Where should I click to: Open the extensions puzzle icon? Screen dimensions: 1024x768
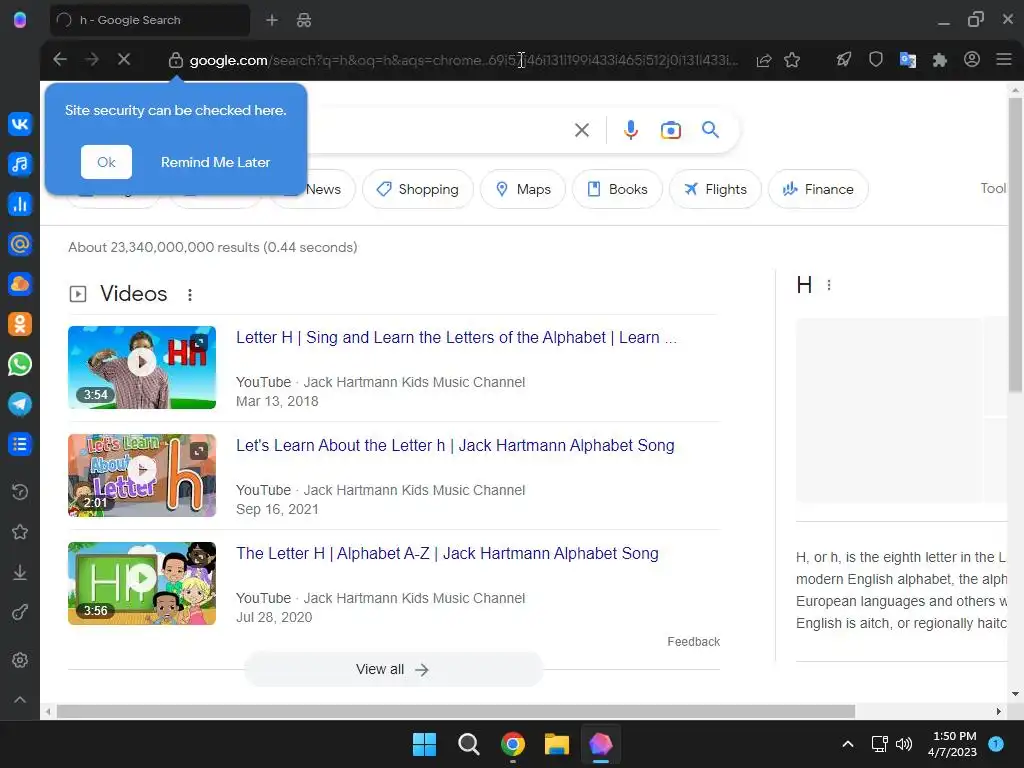(940, 59)
